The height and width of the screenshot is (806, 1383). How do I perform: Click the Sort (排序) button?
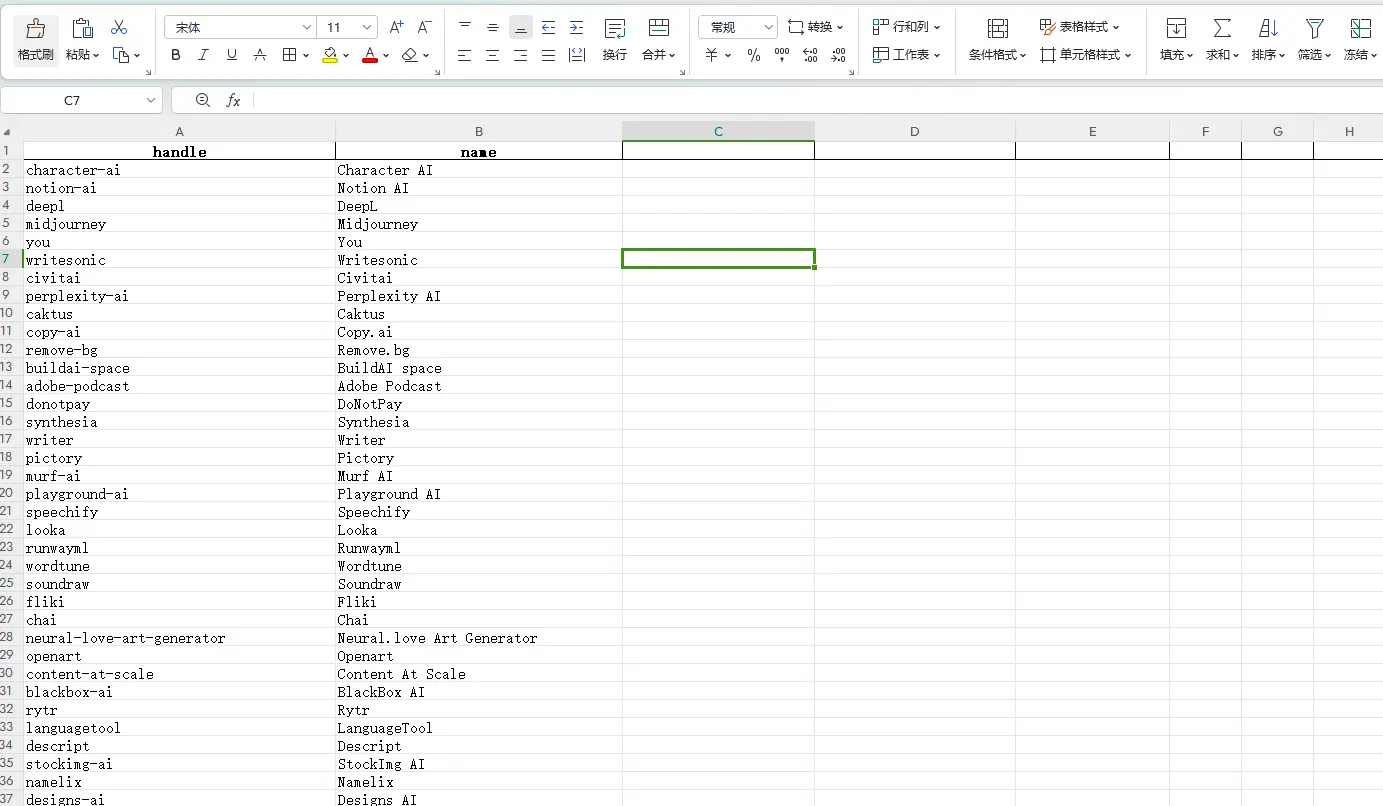(x=1268, y=39)
